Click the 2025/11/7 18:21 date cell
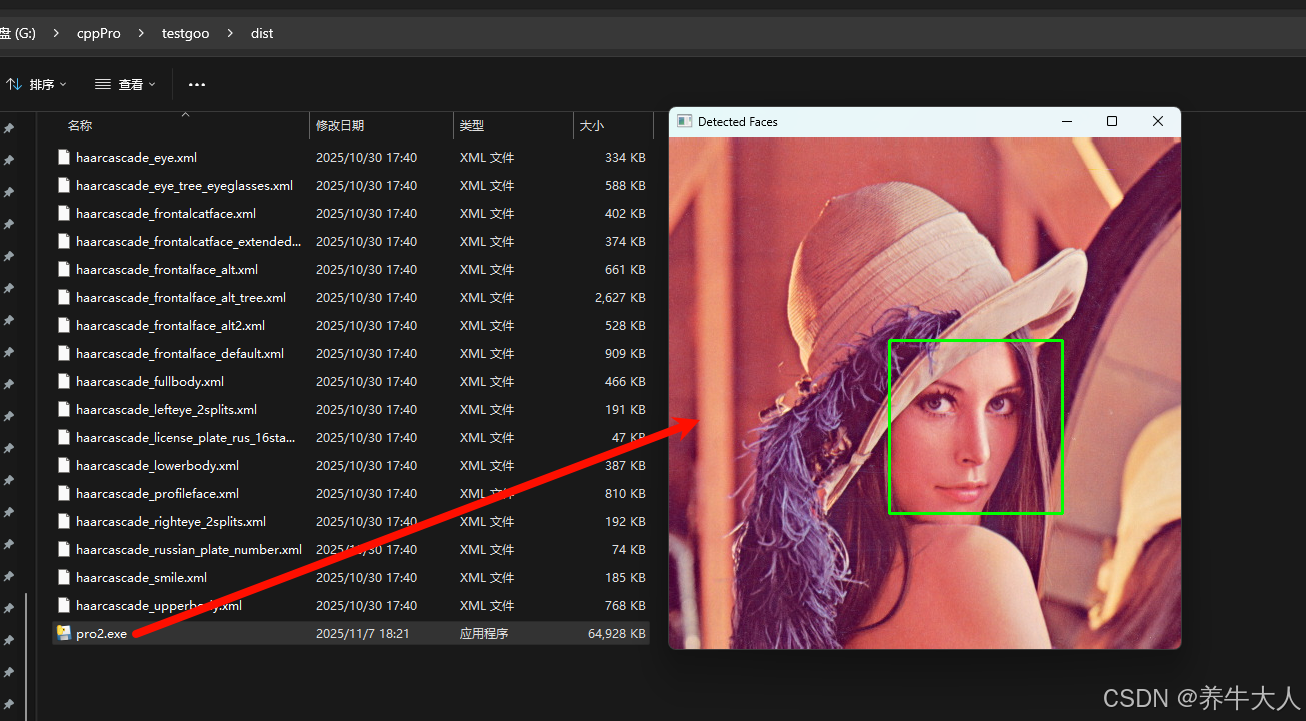Screen dimensions: 1306x721 pyautogui.click(x=362, y=634)
